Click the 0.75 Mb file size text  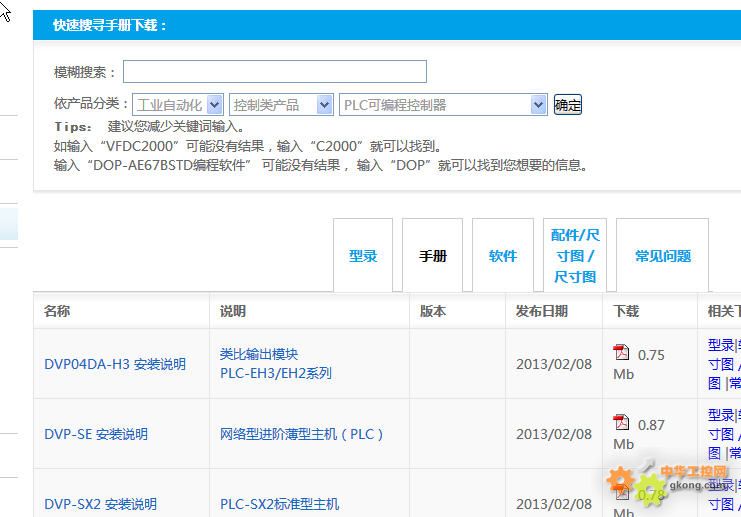tap(639, 364)
